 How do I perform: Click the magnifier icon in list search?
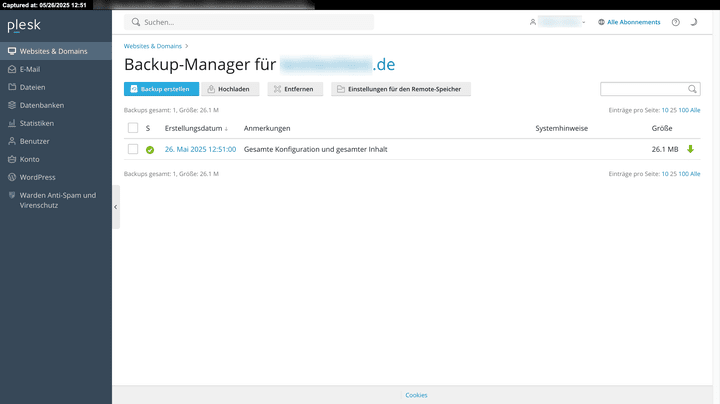[x=692, y=89]
